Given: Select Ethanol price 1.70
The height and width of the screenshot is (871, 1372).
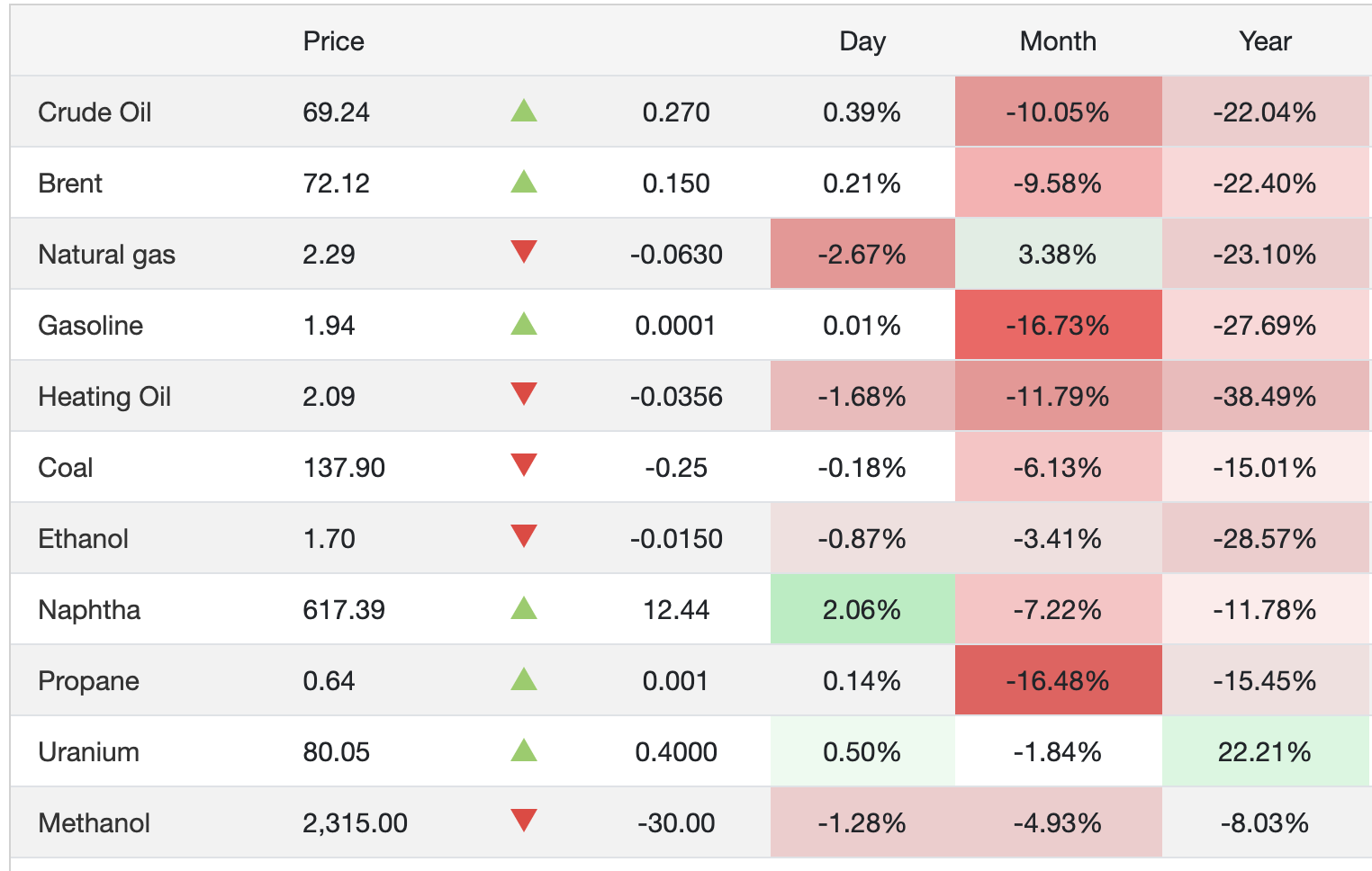Looking at the screenshot, I should (329, 539).
